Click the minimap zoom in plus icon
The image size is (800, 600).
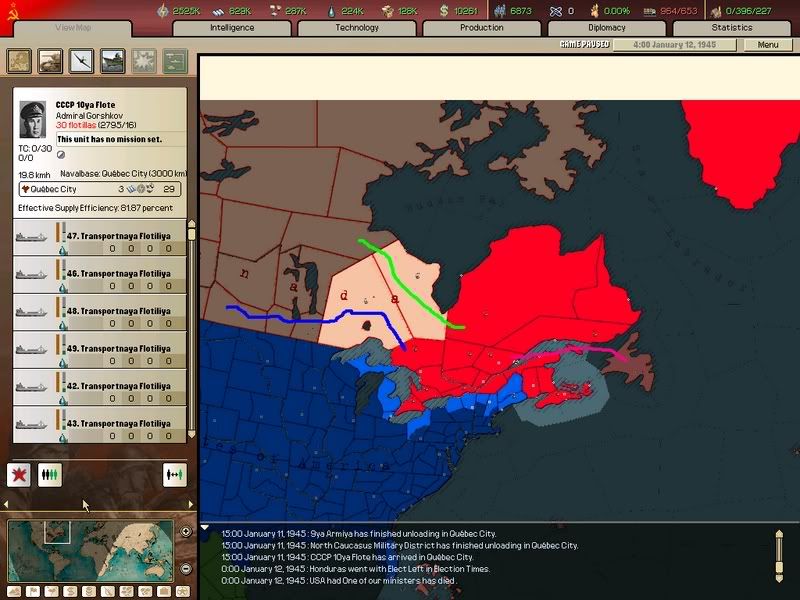tap(186, 532)
